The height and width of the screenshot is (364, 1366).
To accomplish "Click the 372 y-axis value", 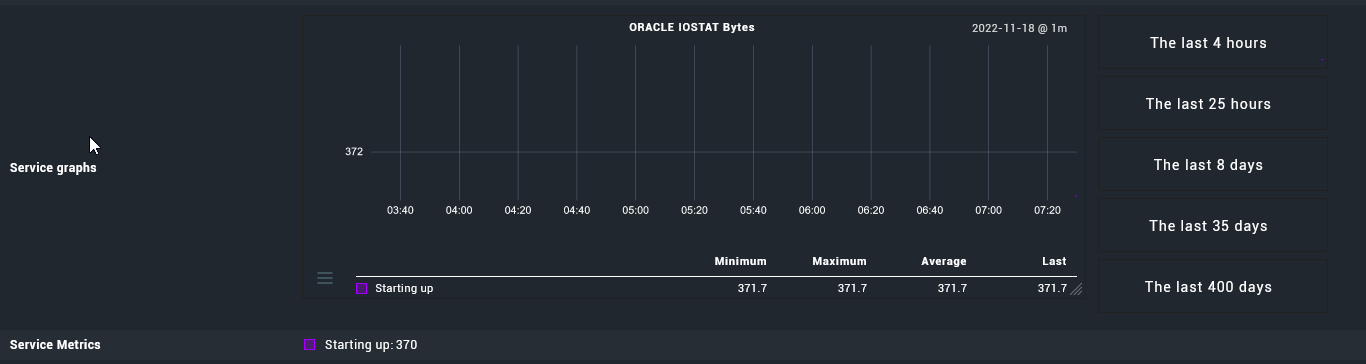I will 354,152.
